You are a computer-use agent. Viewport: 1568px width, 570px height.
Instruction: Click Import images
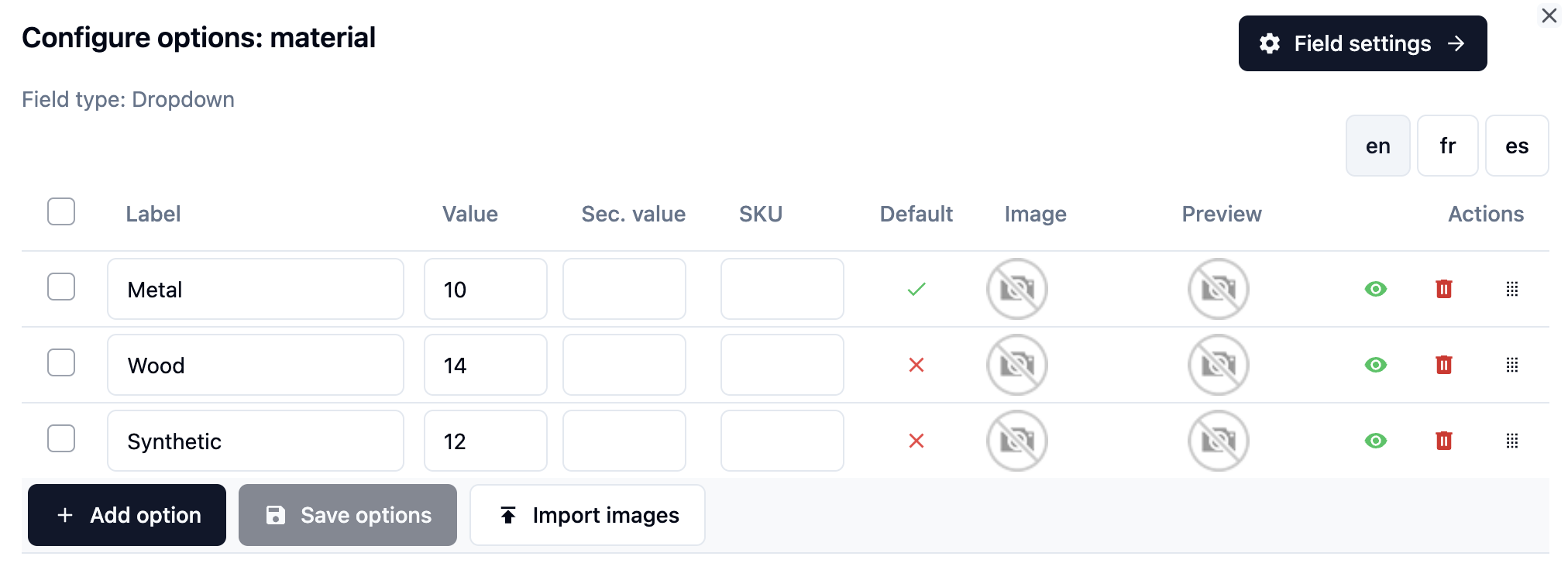[587, 514]
